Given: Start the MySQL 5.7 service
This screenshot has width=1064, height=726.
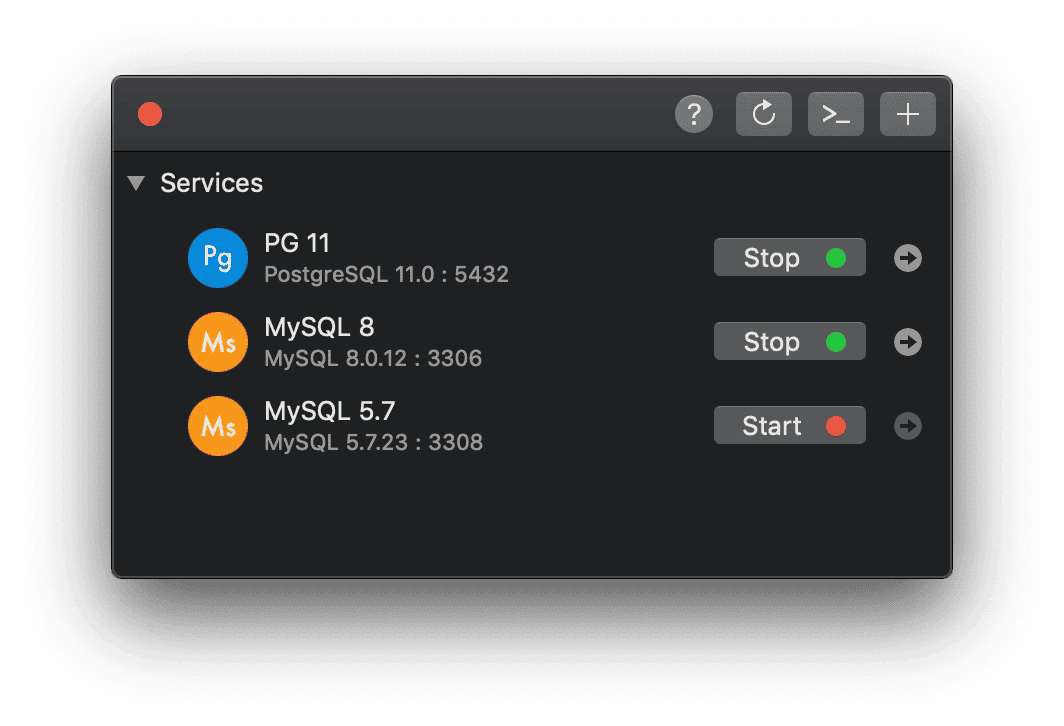Looking at the screenshot, I should [790, 425].
